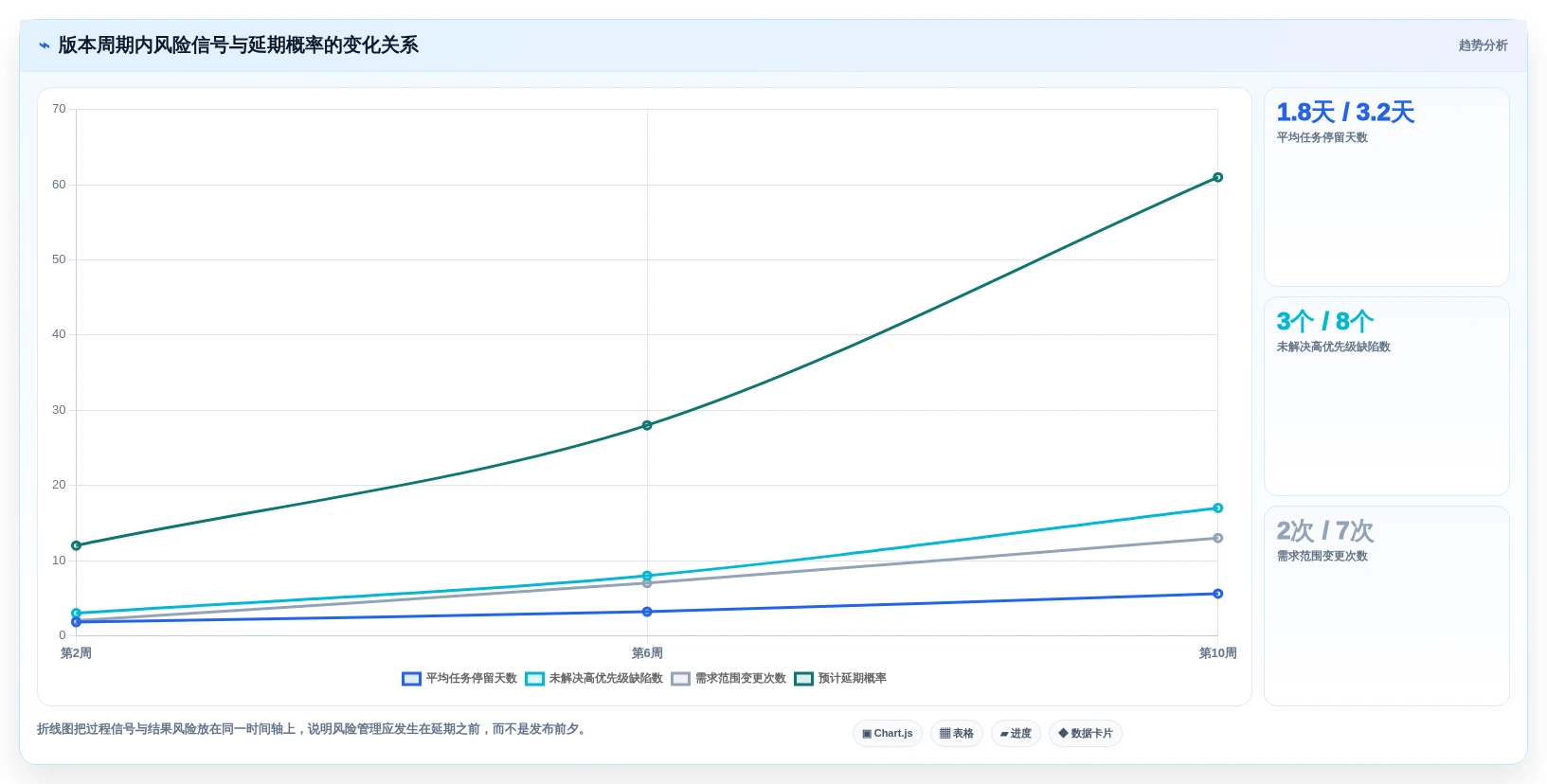Click y-axis label 70
1547x784 pixels.
coord(59,109)
